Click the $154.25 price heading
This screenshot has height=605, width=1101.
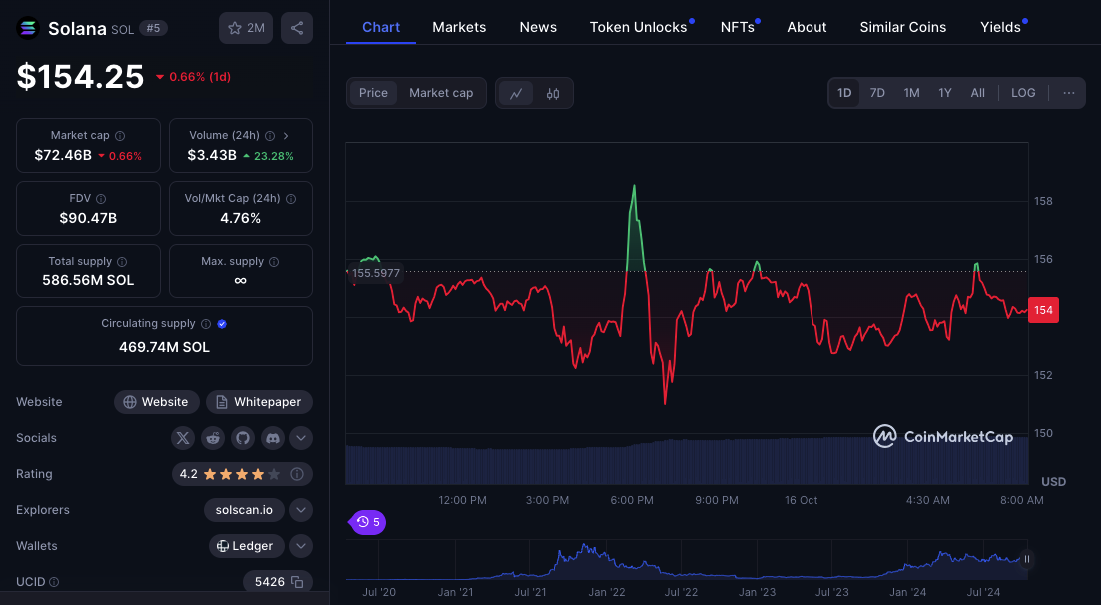80,77
